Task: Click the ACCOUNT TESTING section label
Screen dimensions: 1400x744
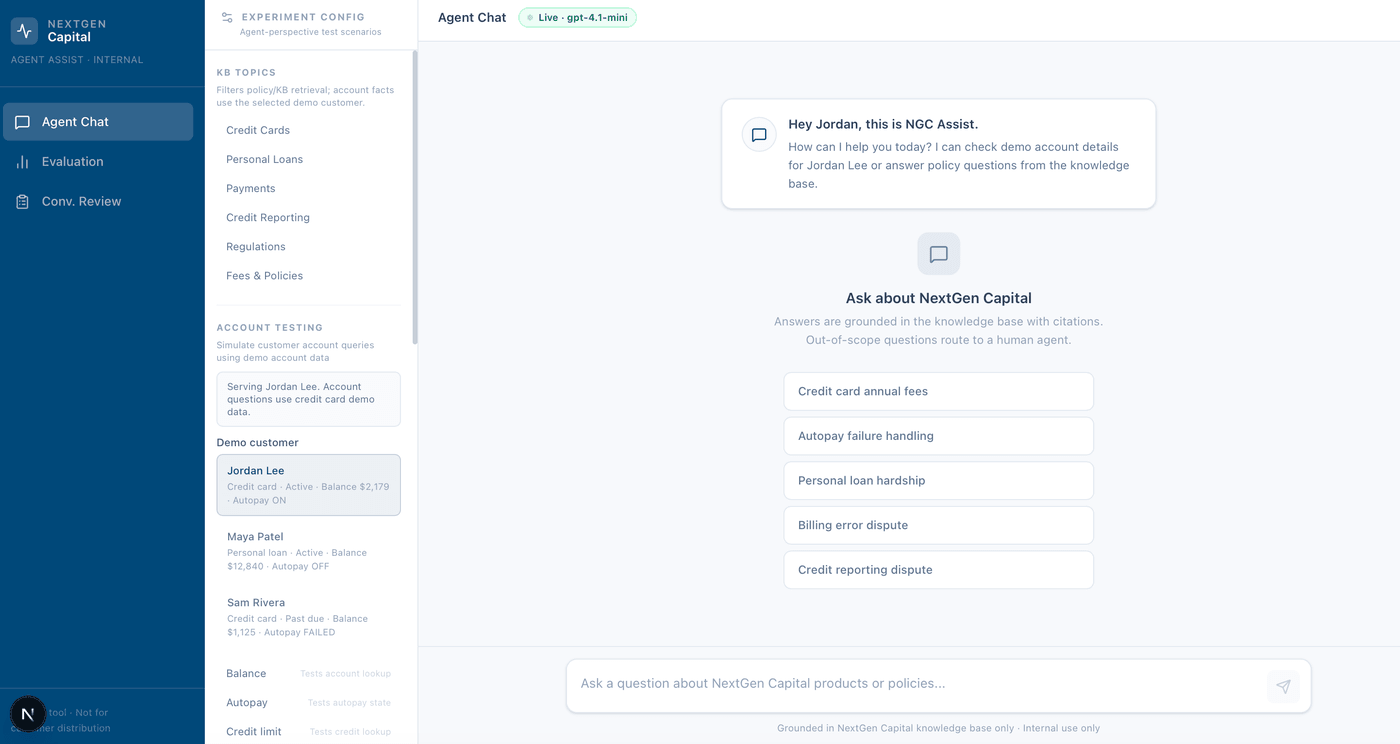Action: coord(270,328)
